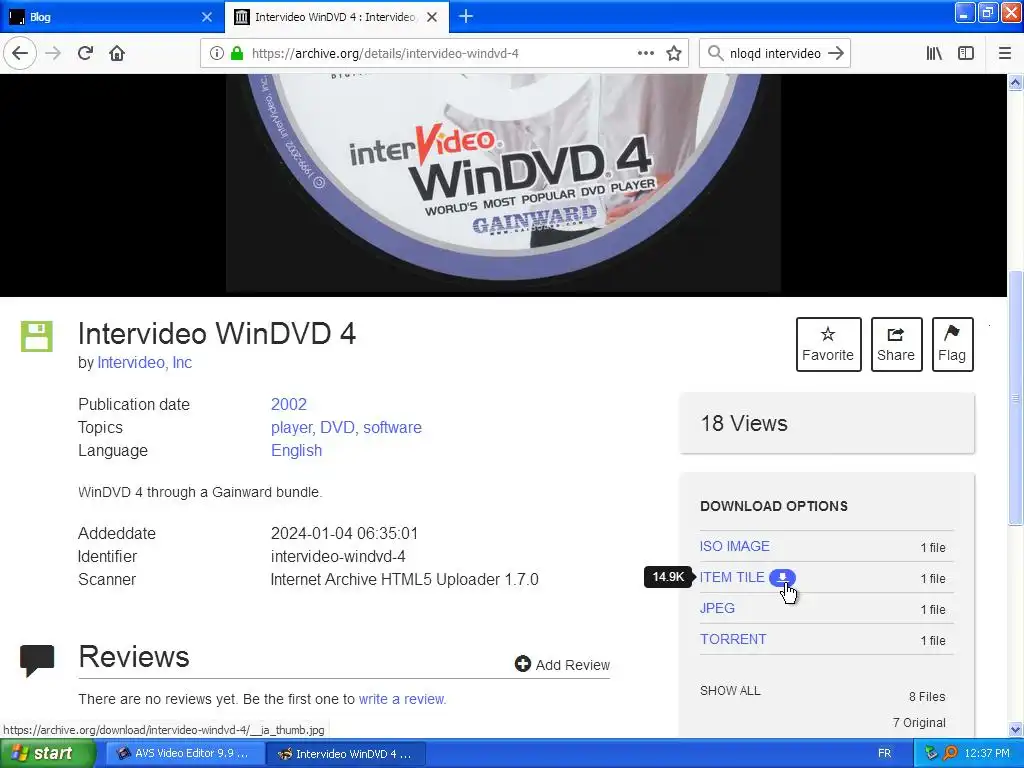
Task: Click the 12:37 PM clock
Action: (x=987, y=754)
